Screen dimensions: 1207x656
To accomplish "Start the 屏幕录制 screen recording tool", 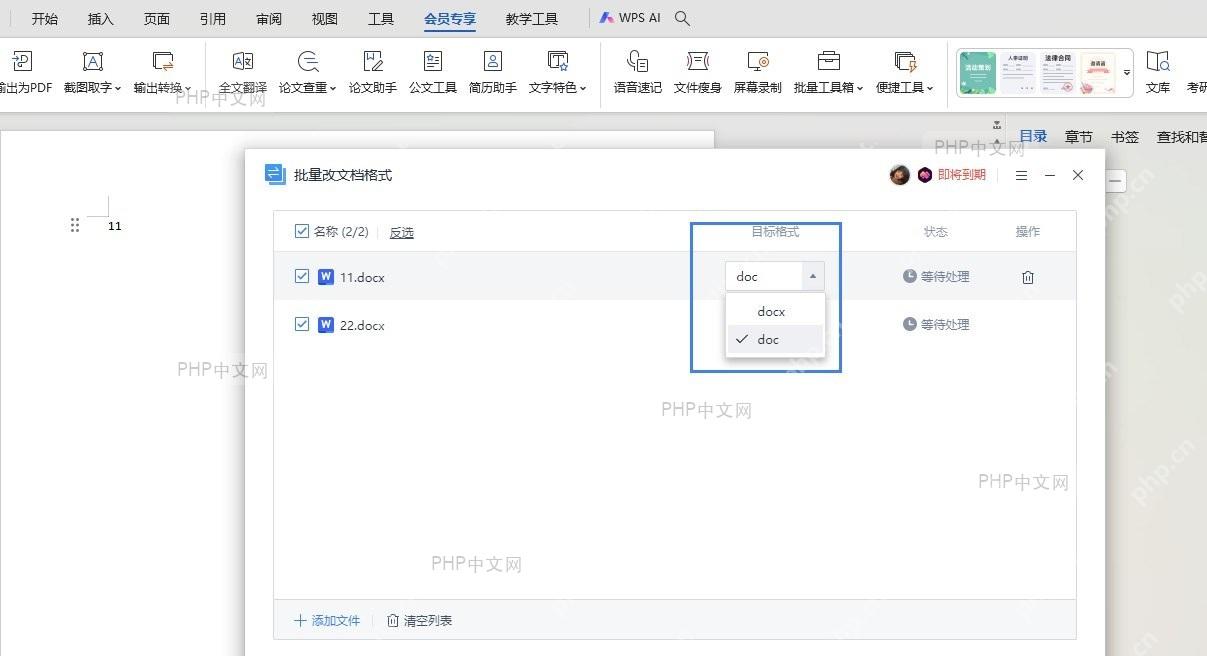I will point(758,72).
